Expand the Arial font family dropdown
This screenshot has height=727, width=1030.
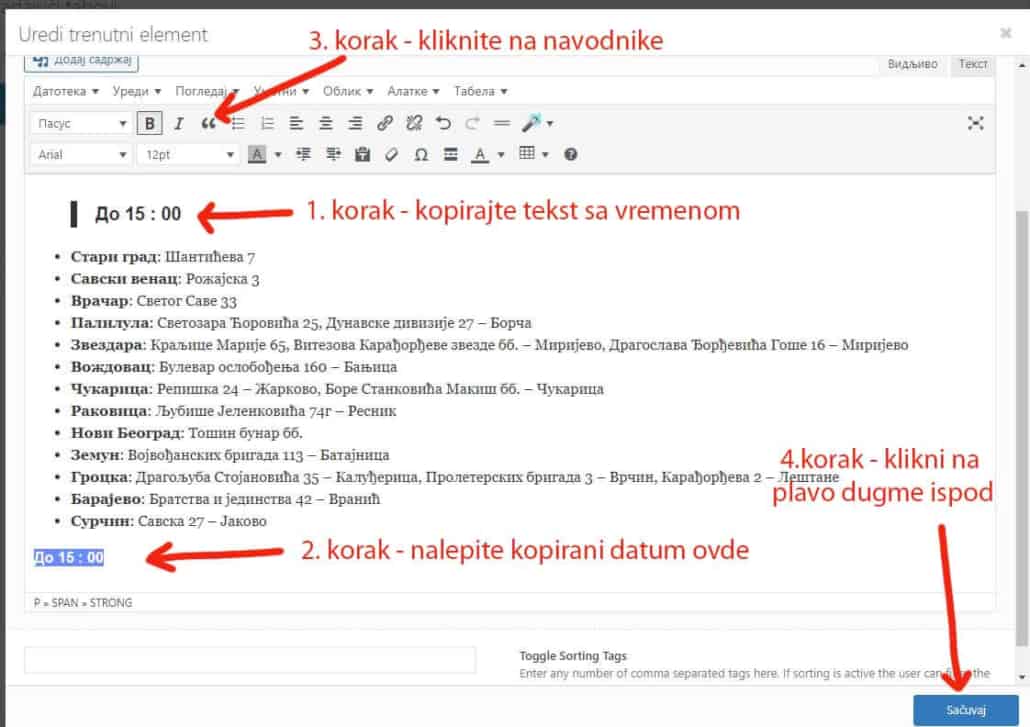(x=81, y=154)
